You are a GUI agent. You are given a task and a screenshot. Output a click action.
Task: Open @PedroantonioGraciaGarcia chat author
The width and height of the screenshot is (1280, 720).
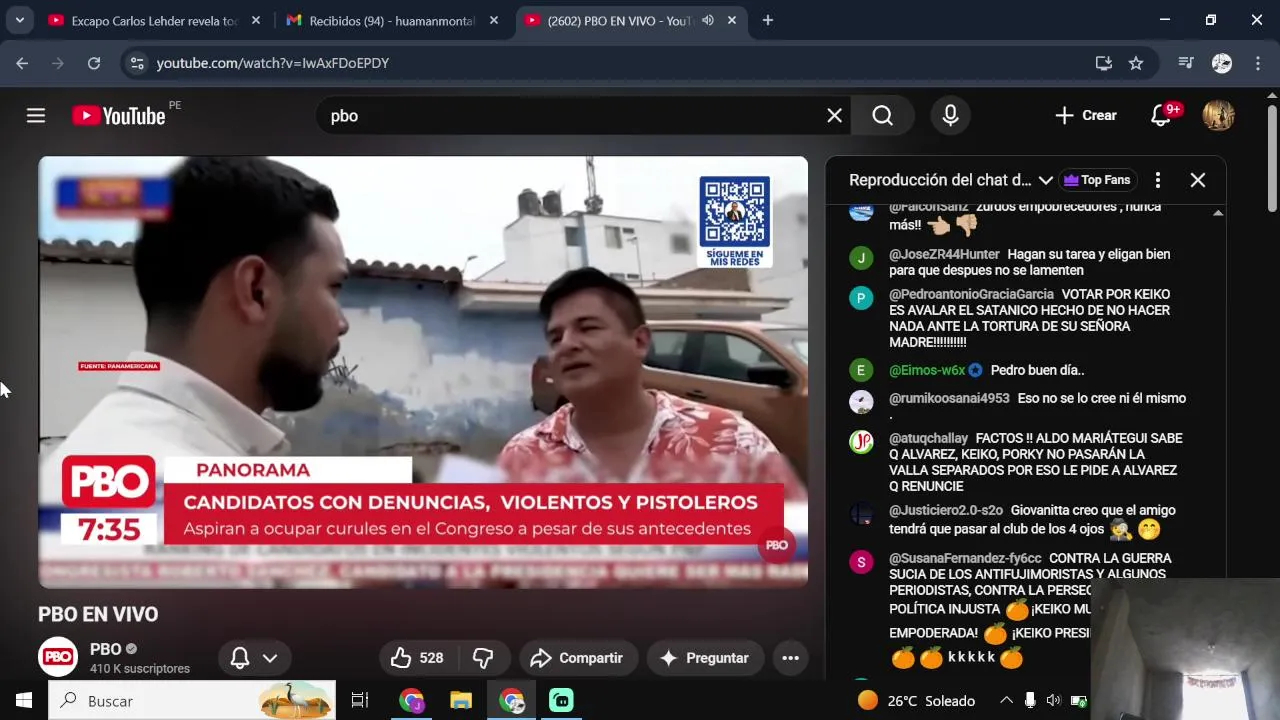point(971,294)
